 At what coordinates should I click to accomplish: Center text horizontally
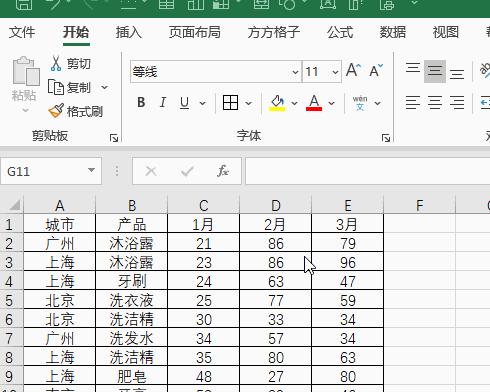pyautogui.click(x=435, y=102)
